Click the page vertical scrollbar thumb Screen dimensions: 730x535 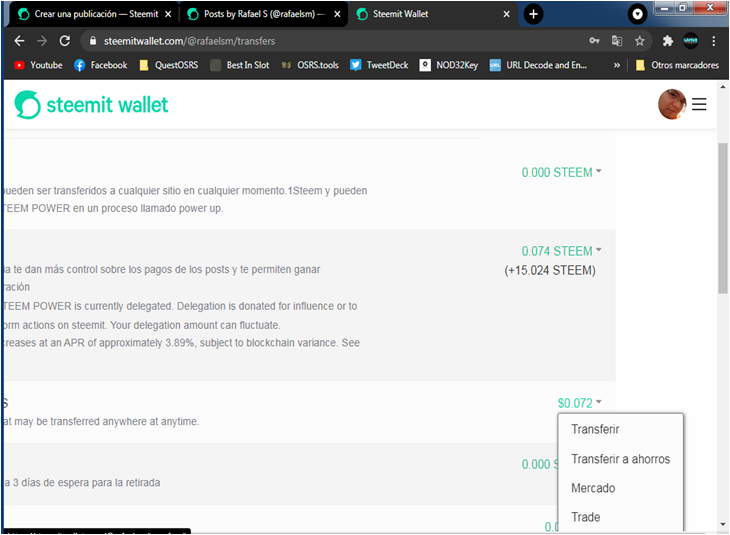click(722, 218)
